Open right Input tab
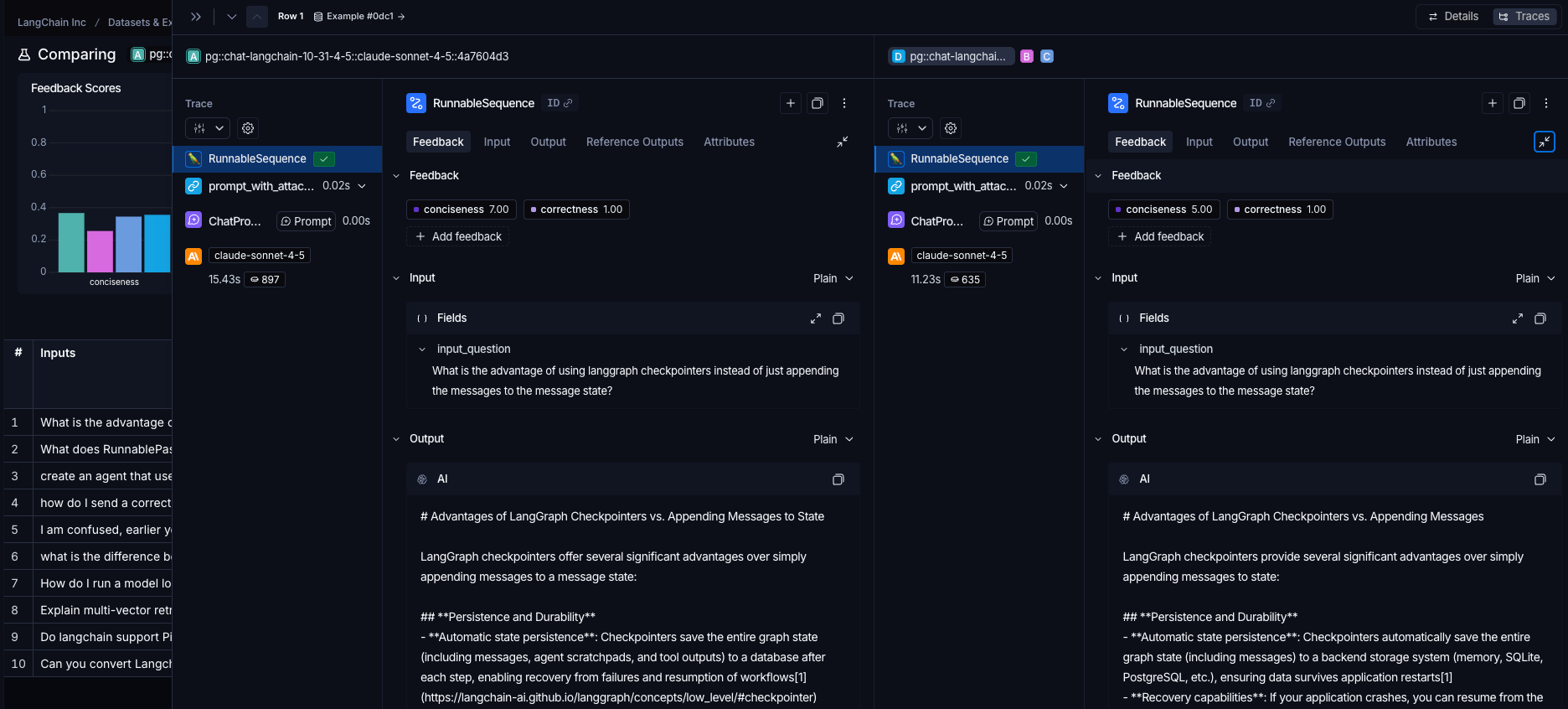The image size is (1568, 709). (x=1199, y=142)
